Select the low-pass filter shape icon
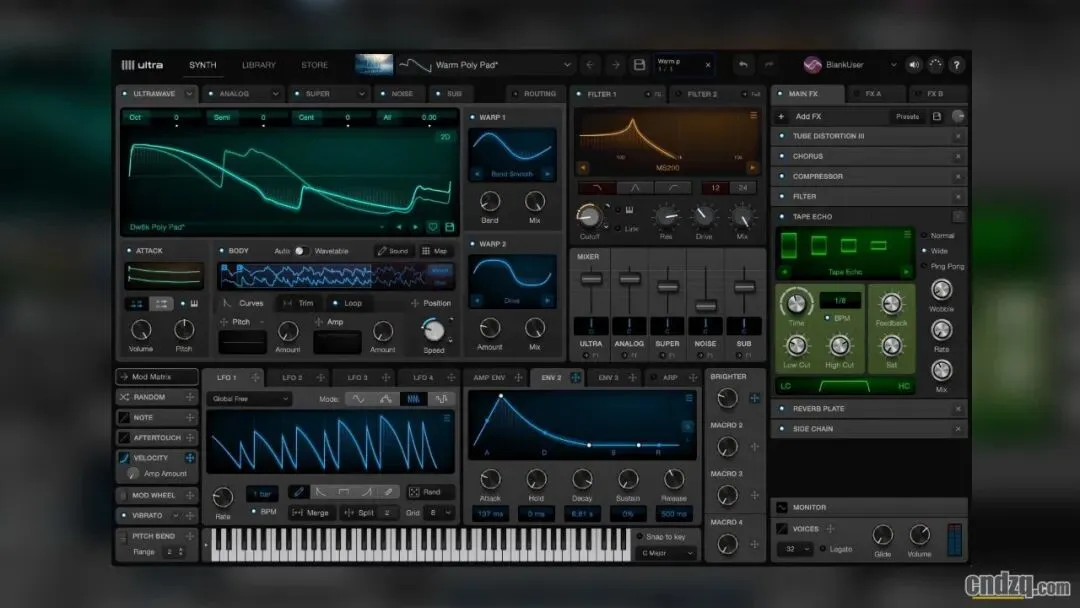This screenshot has width=1080, height=608. coord(596,187)
